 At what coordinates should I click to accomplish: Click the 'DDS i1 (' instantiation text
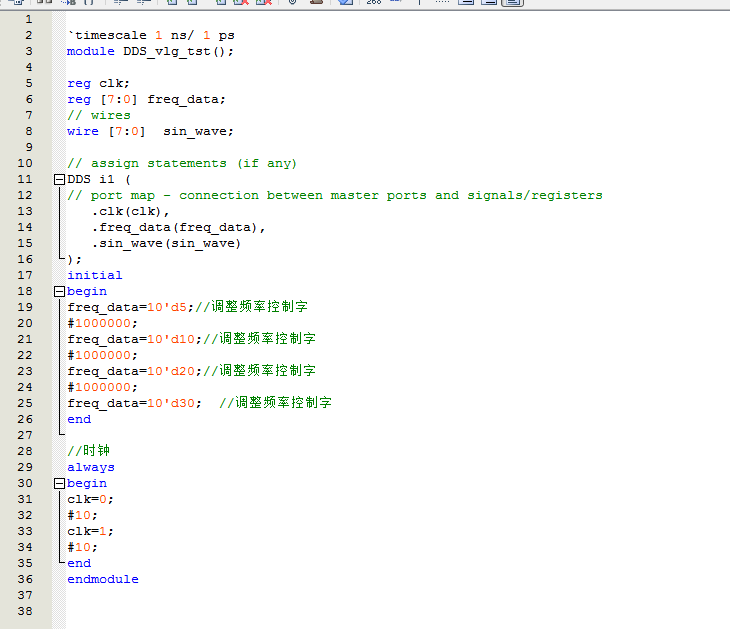coord(99,179)
